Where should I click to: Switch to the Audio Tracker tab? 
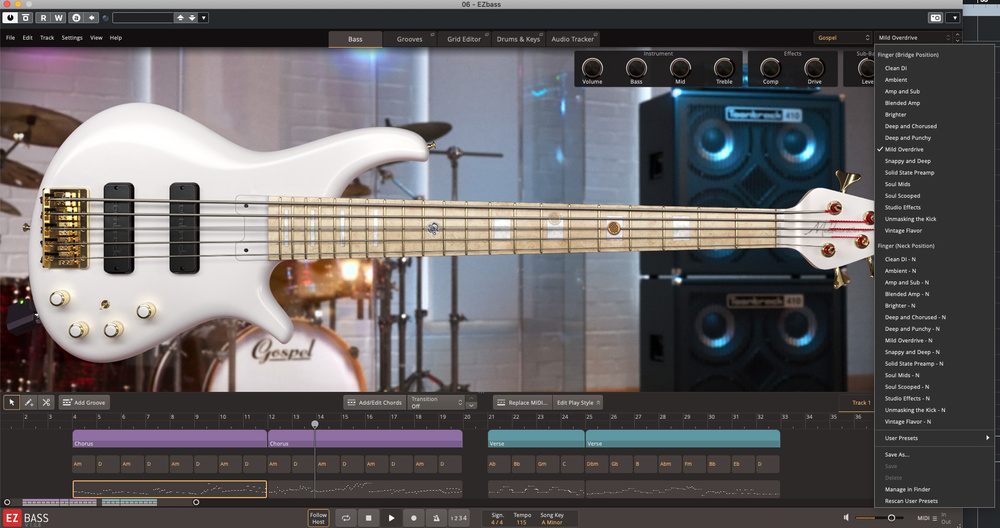(572, 39)
